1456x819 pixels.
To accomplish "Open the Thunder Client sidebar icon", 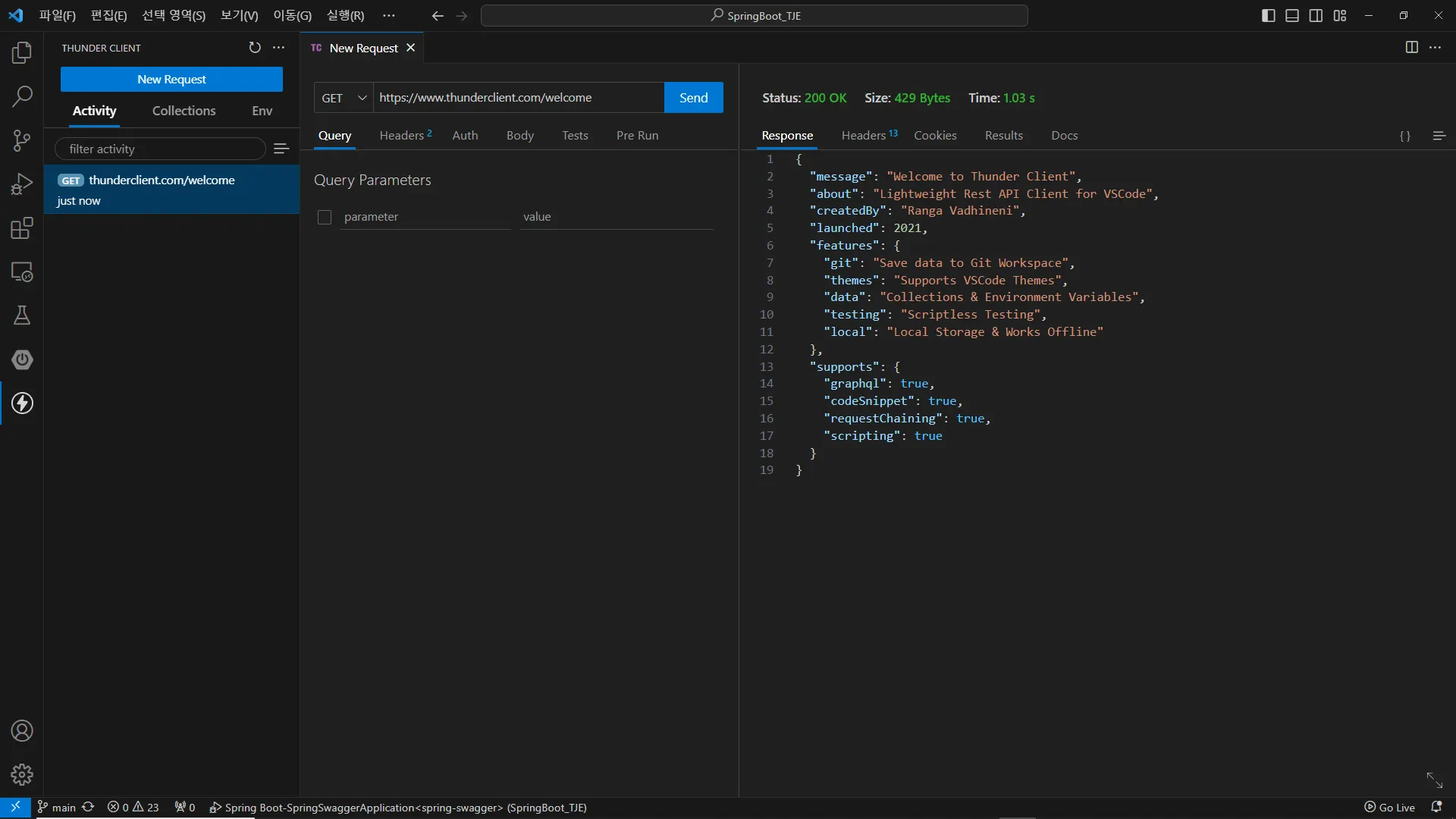I will click(x=22, y=403).
